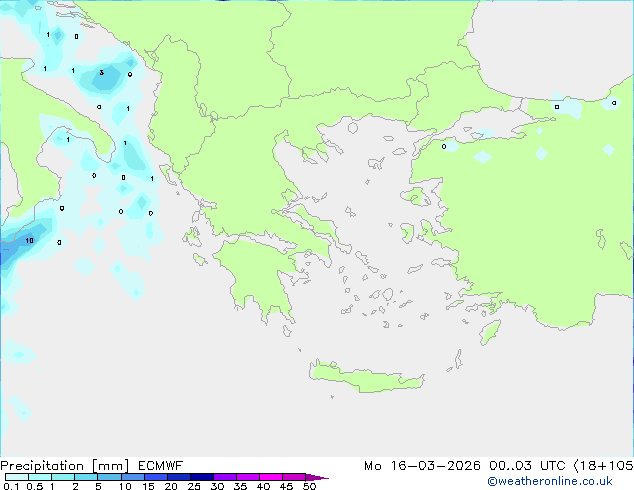Viewport: 634px width, 490px height.
Task: Click the "10" value label on the map
Action: pyautogui.click(x=29, y=241)
